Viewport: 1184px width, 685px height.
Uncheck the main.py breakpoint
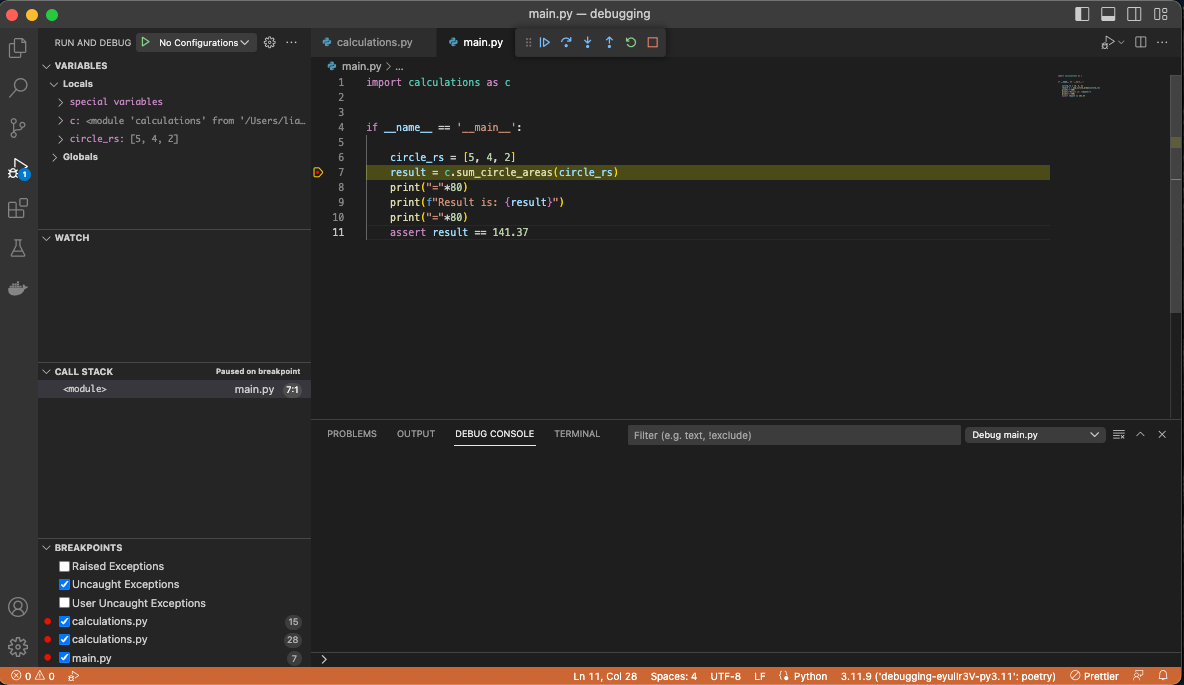[x=64, y=658]
